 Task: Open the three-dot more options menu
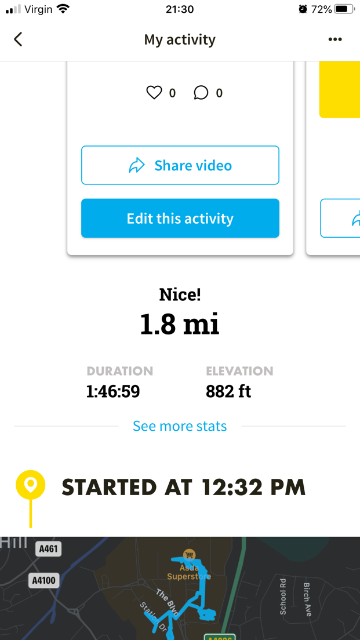[x=335, y=40]
